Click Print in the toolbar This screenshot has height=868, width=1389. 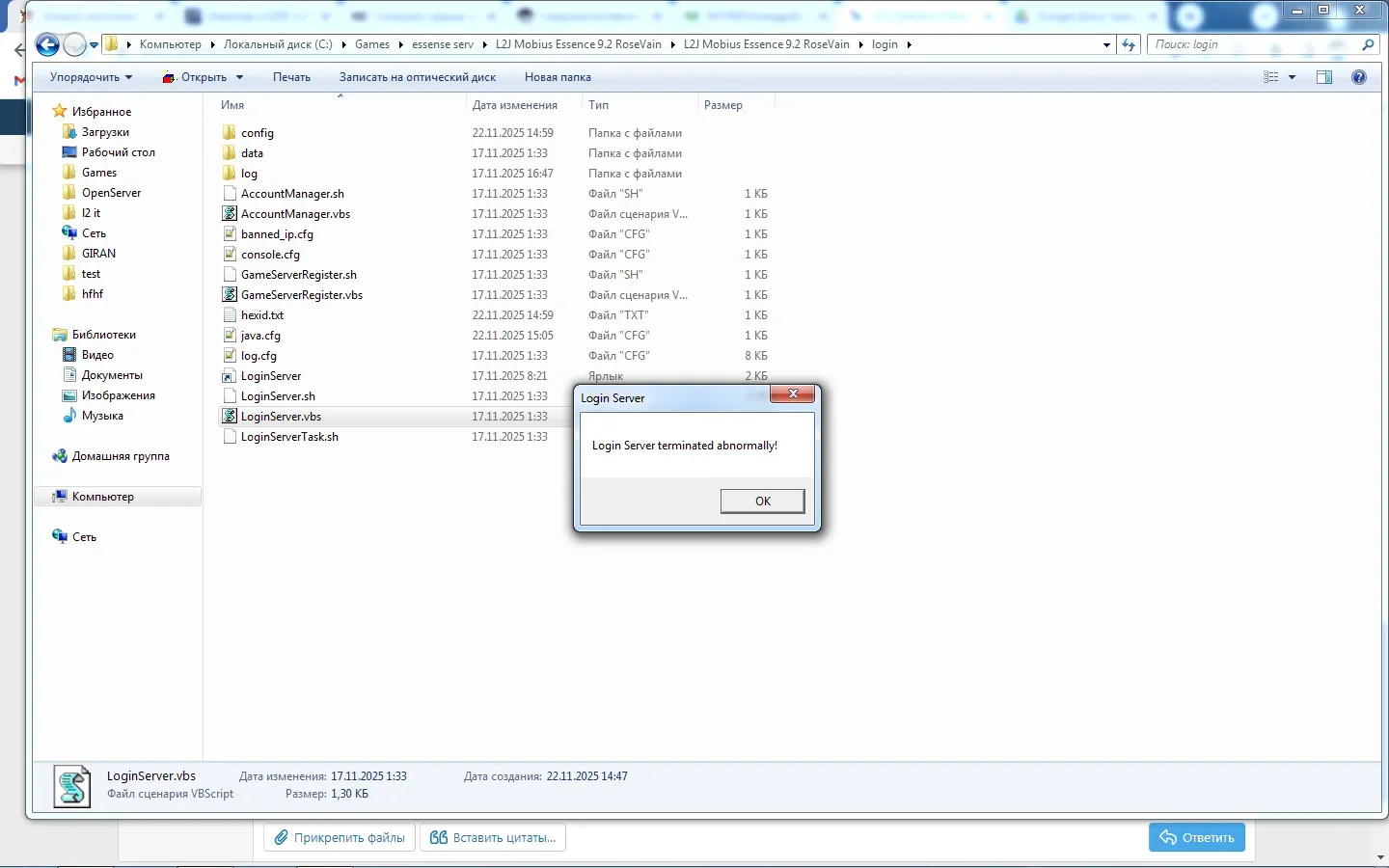pyautogui.click(x=291, y=77)
